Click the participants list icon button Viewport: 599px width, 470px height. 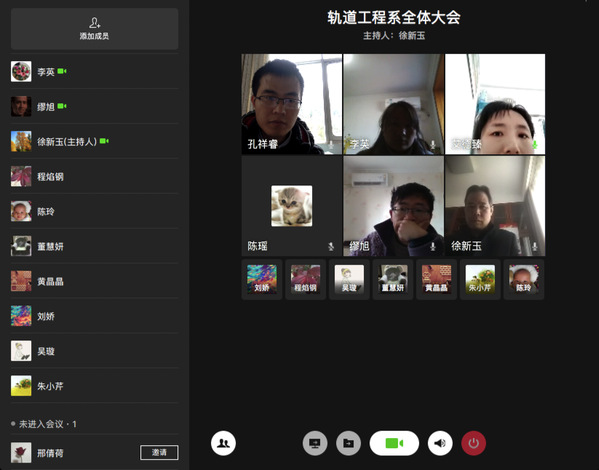tap(223, 443)
